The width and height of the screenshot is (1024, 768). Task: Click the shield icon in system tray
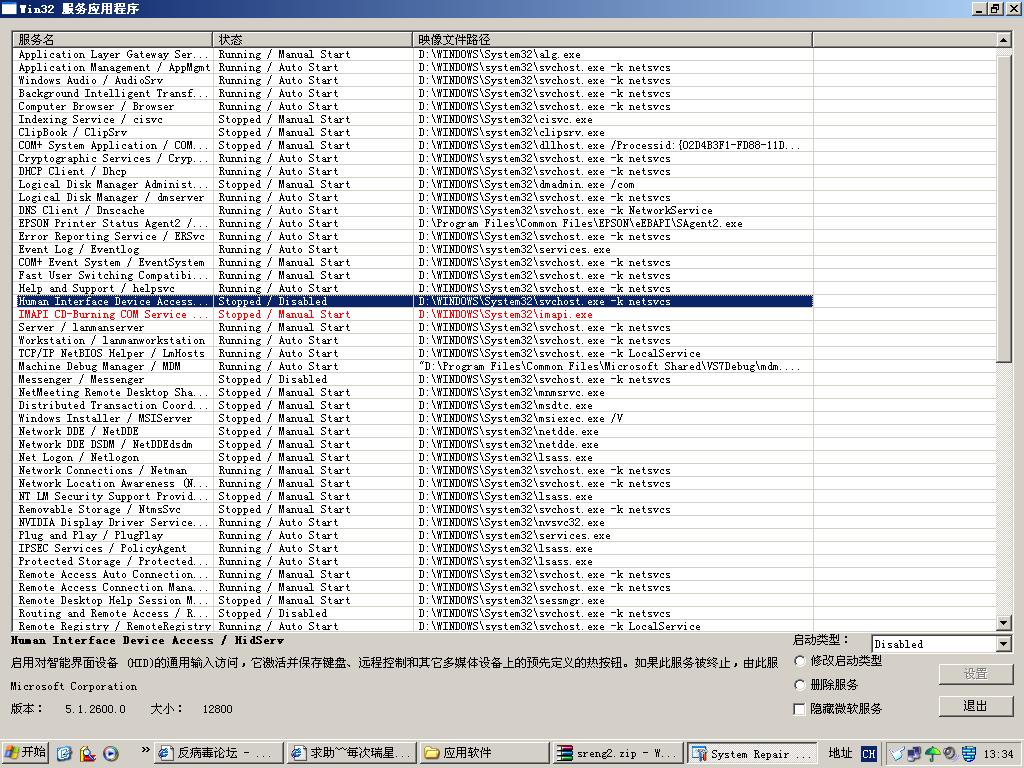(x=968, y=753)
